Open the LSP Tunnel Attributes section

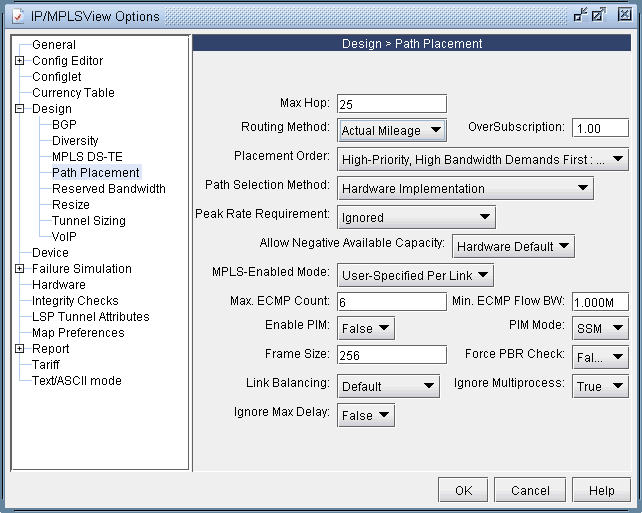[x=90, y=317]
